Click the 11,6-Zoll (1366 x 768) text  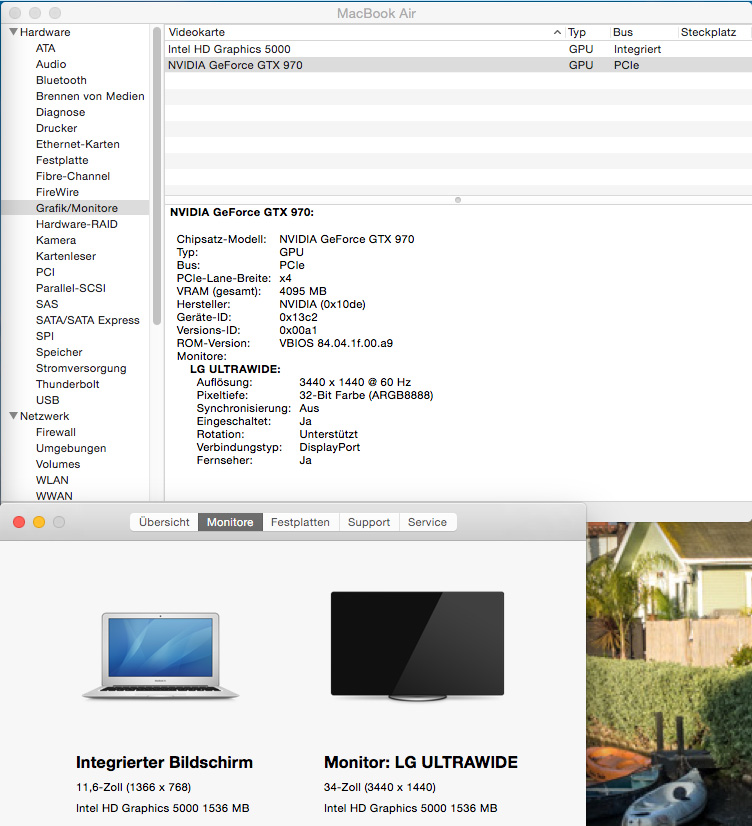[x=133, y=787]
